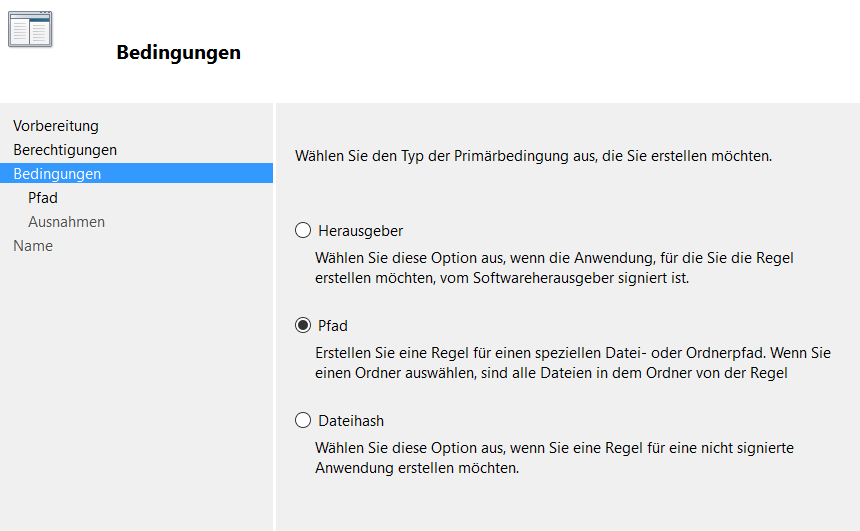Click the Pfad label beside selected radio
The width and height of the screenshot is (860, 531).
[333, 326]
